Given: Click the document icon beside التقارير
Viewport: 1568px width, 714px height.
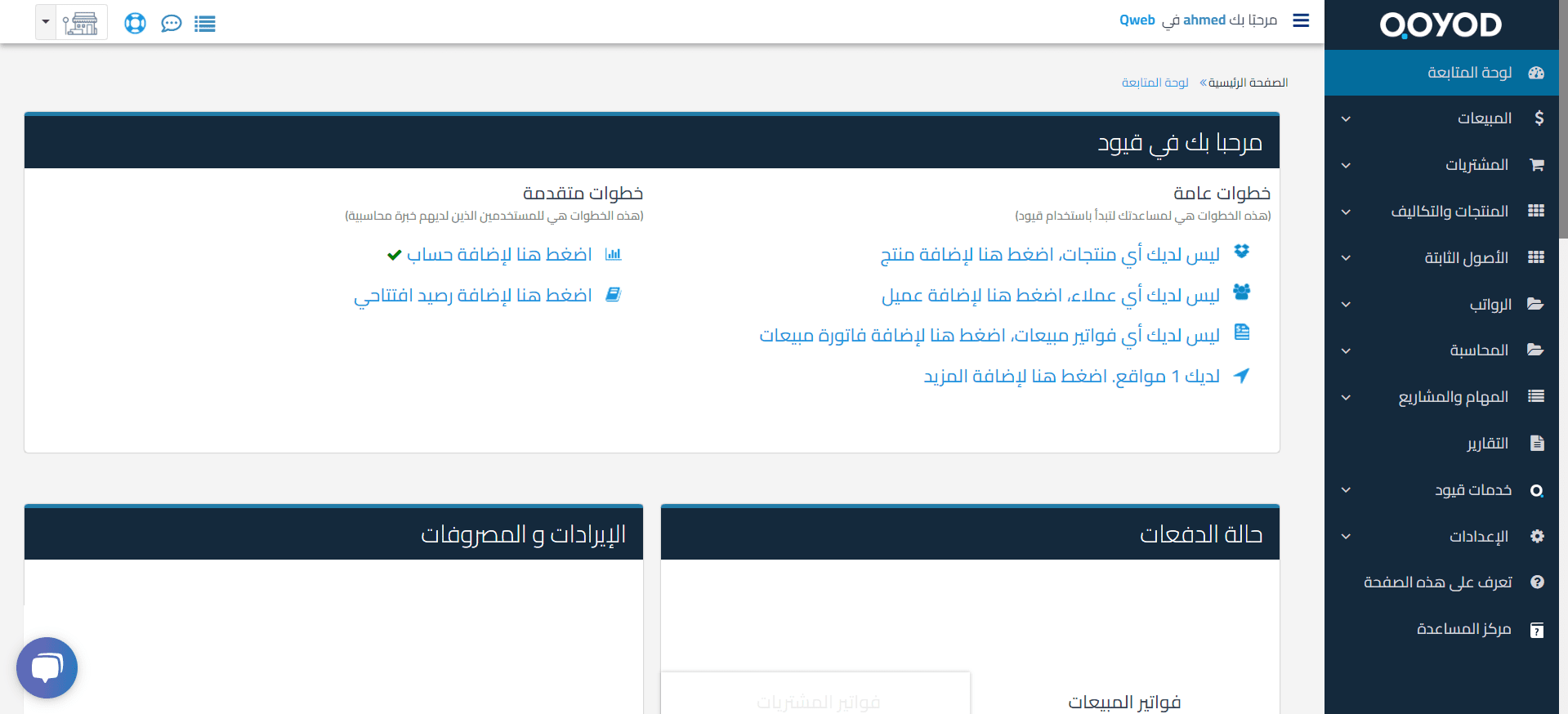Looking at the screenshot, I should point(1537,443).
